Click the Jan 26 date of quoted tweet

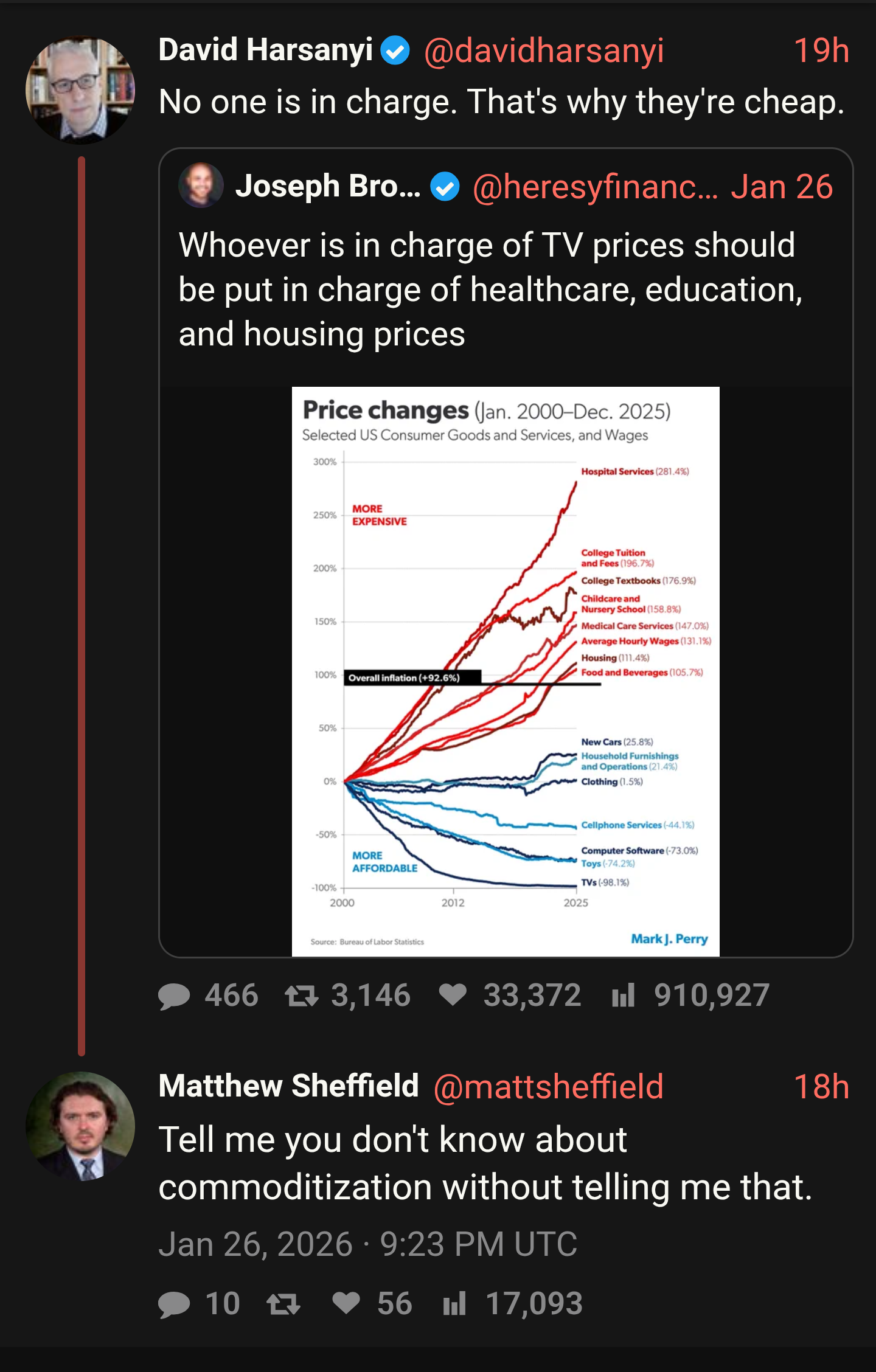coord(782,187)
